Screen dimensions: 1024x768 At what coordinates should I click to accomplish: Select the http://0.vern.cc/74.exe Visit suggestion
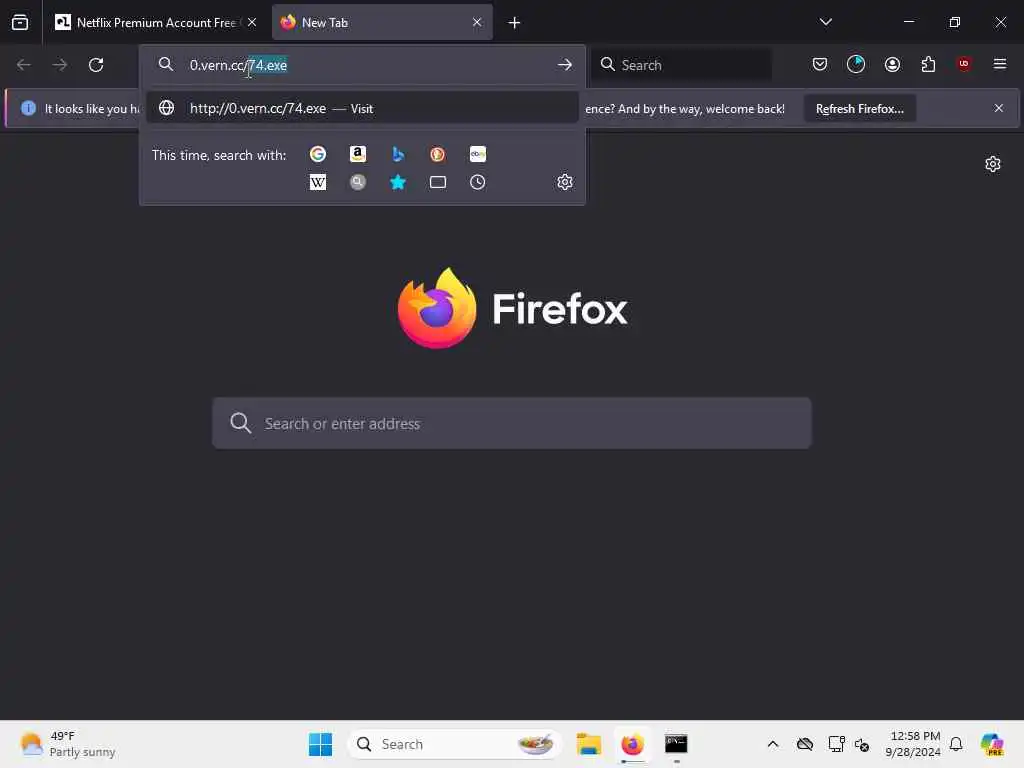pos(362,108)
